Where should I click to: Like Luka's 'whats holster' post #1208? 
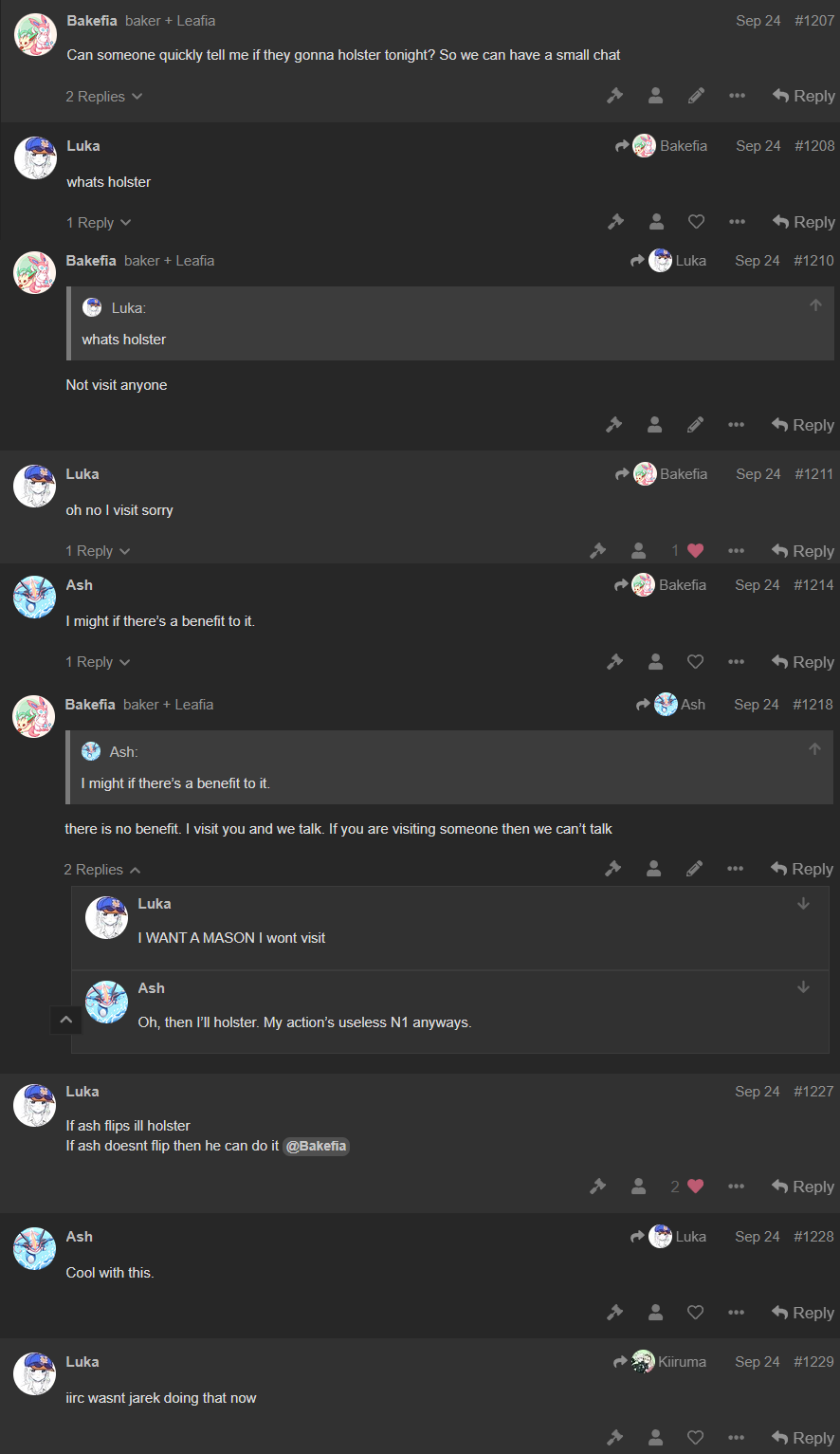coord(696,222)
